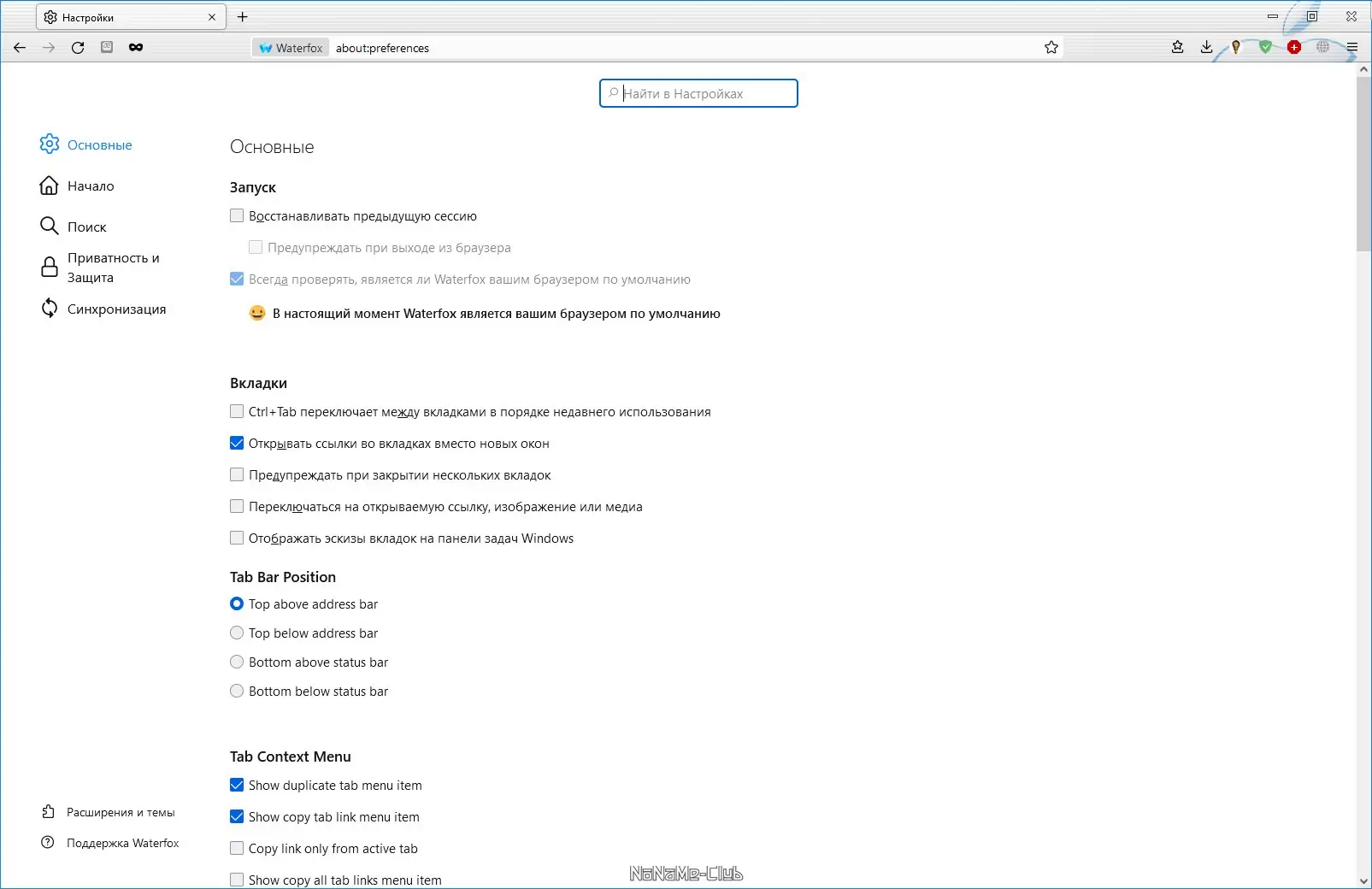The width and height of the screenshot is (1372, 889).
Task: Open the bookmarks menu tray-star icon
Action: [x=1178, y=47]
